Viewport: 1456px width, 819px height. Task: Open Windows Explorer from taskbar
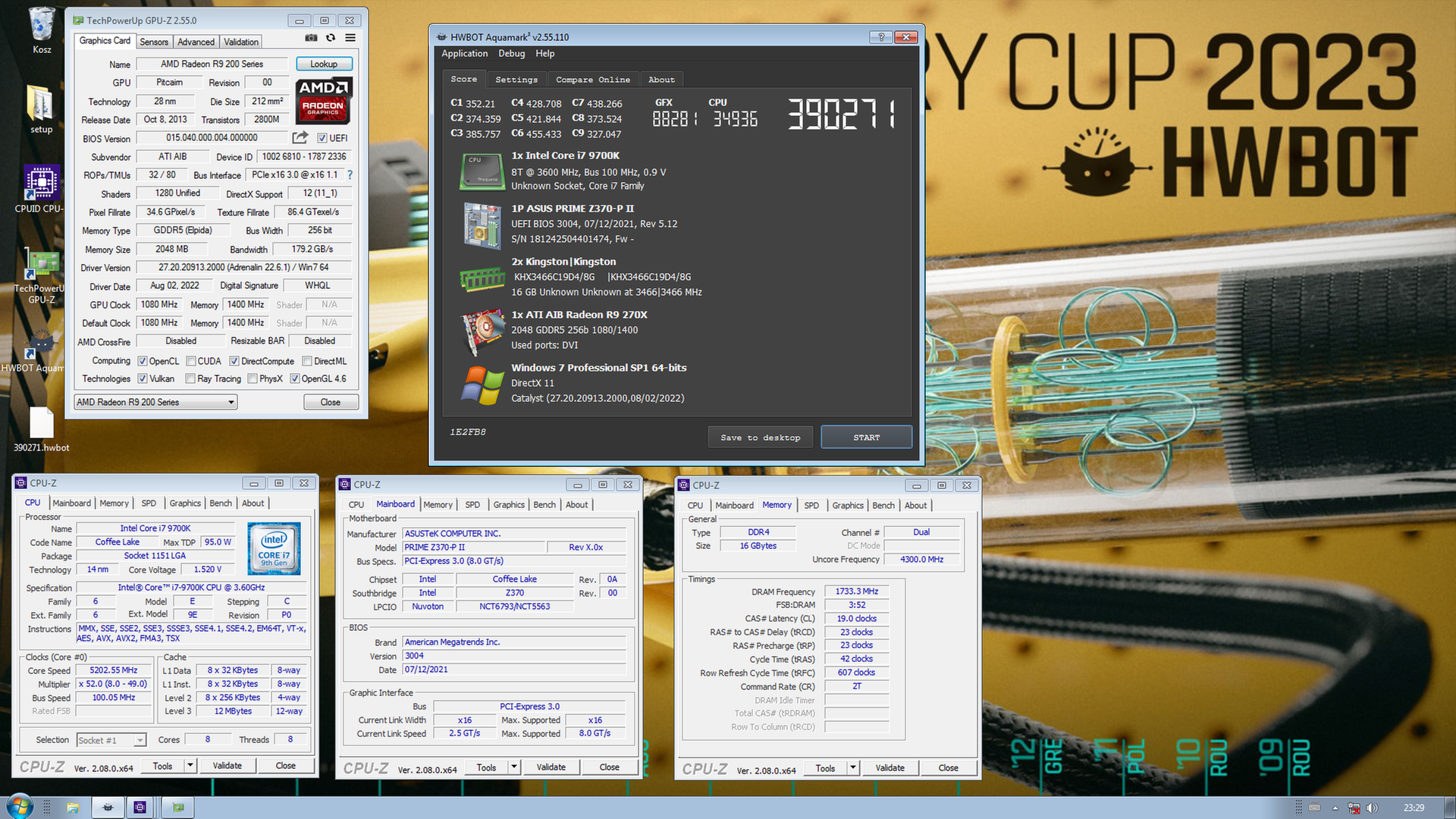click(x=73, y=808)
